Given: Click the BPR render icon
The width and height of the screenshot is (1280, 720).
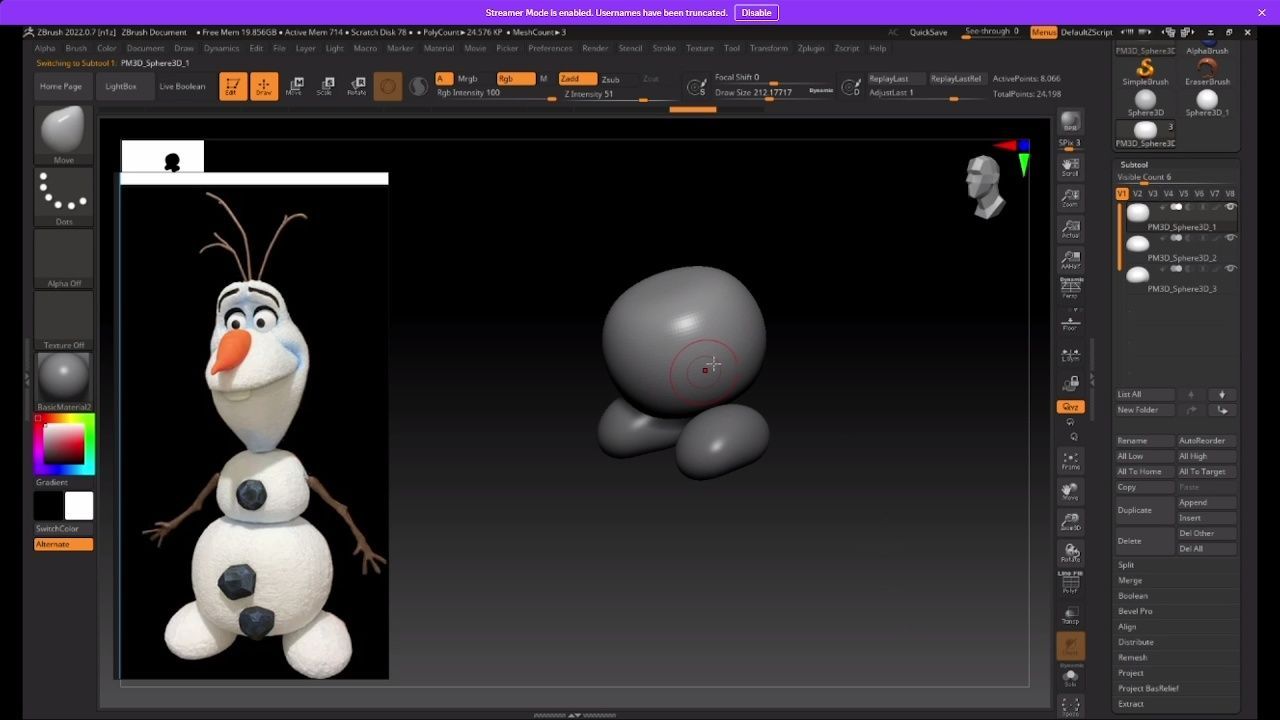Looking at the screenshot, I should click(x=1070, y=121).
